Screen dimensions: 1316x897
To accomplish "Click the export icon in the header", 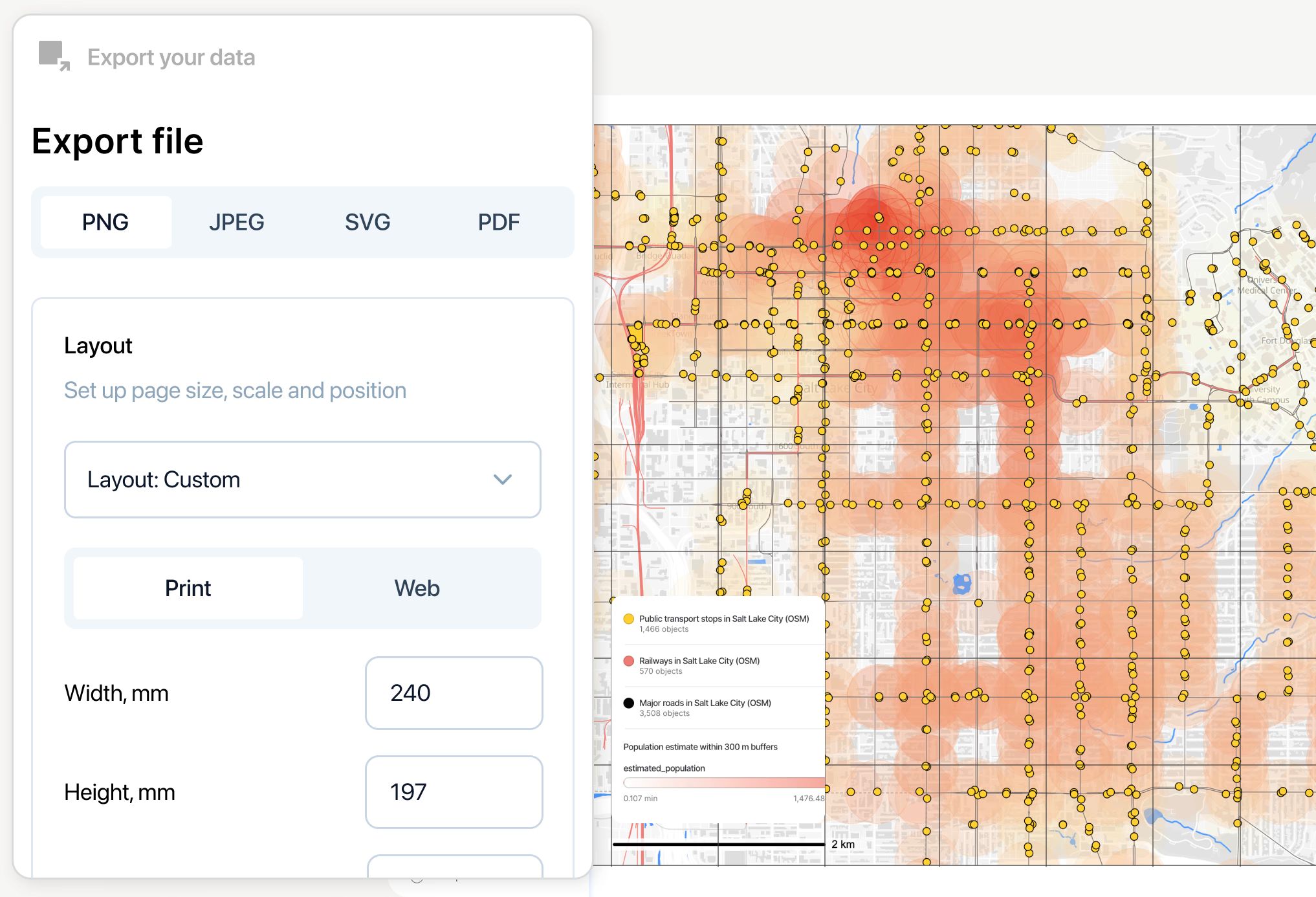I will click(x=54, y=56).
